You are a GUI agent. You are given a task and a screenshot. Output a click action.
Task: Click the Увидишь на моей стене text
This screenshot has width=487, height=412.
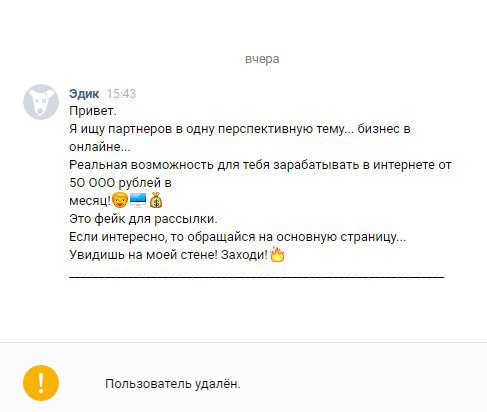coord(143,255)
